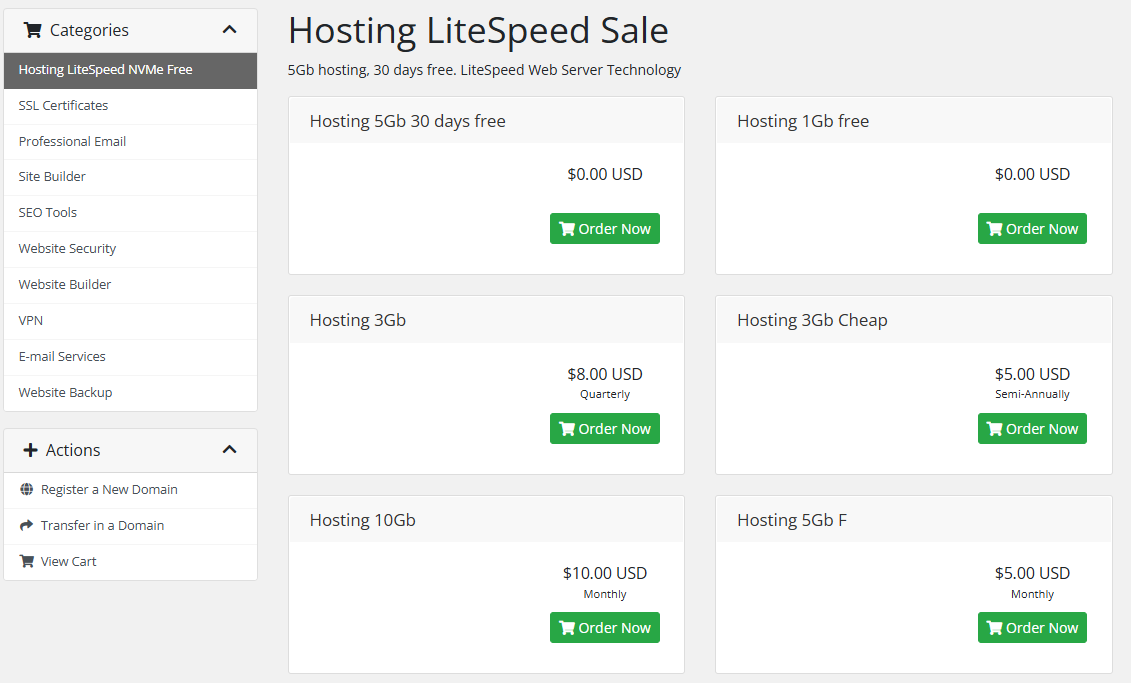Viewport: 1131px width, 683px height.
Task: Click the Hosting 10Gb title
Action: tap(363, 520)
